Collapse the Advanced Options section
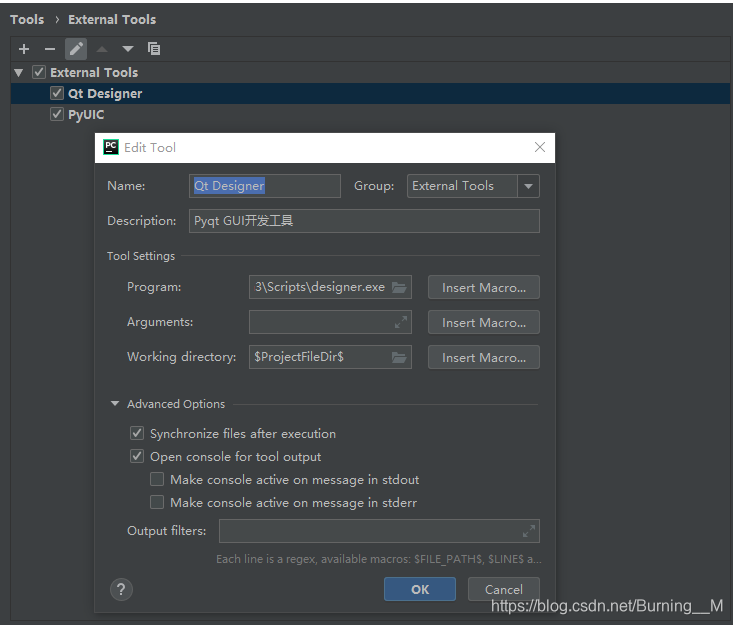The image size is (733, 625). coord(115,403)
